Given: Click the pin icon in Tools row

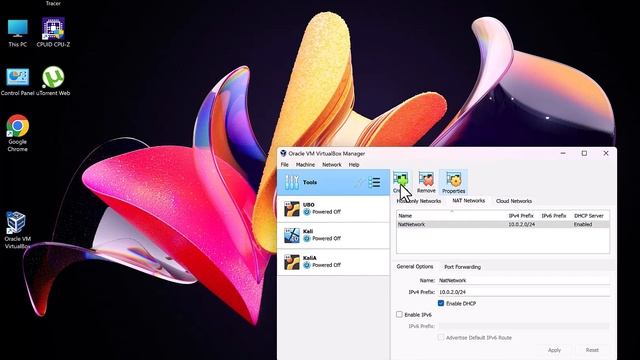Looking at the screenshot, I should click(x=358, y=183).
